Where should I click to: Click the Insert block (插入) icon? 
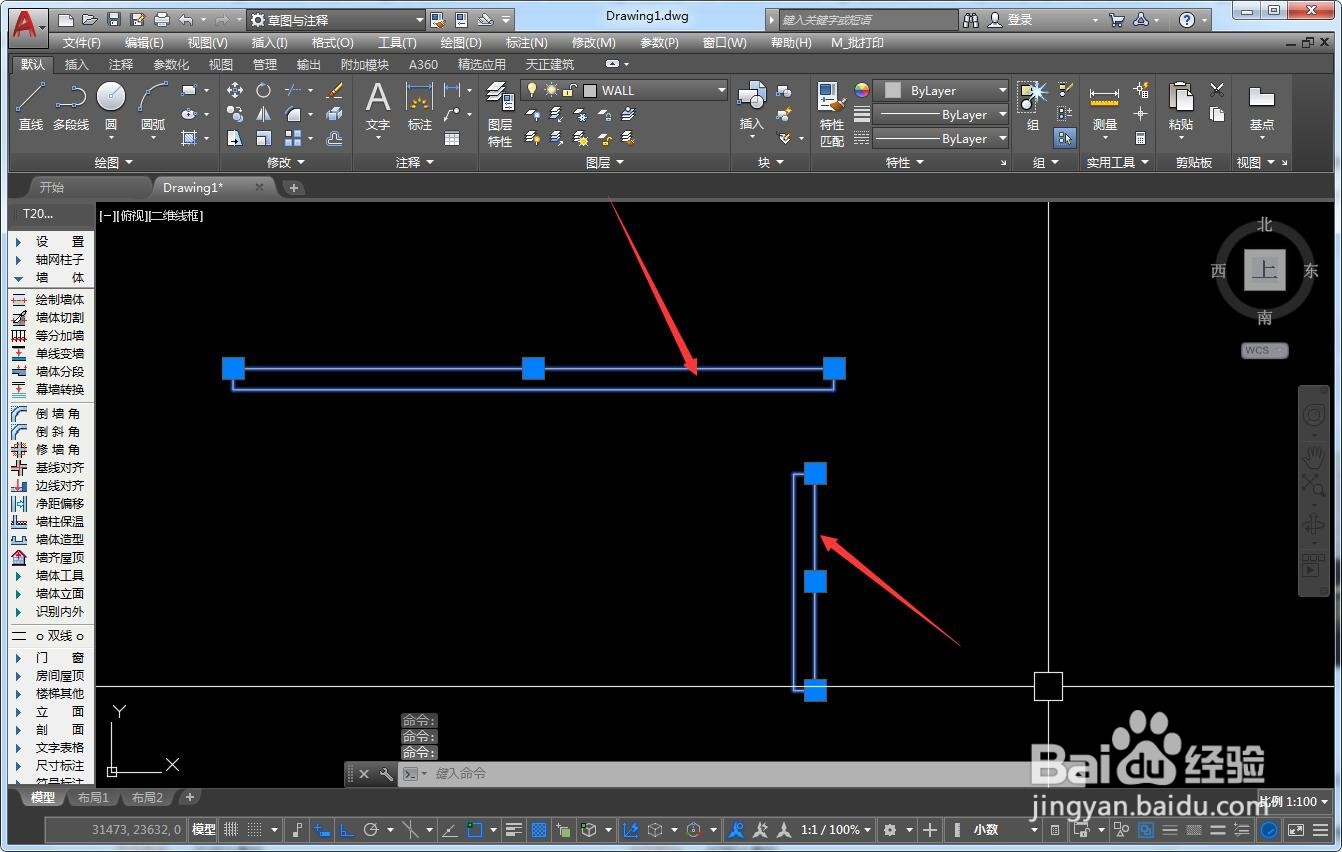tap(751, 98)
